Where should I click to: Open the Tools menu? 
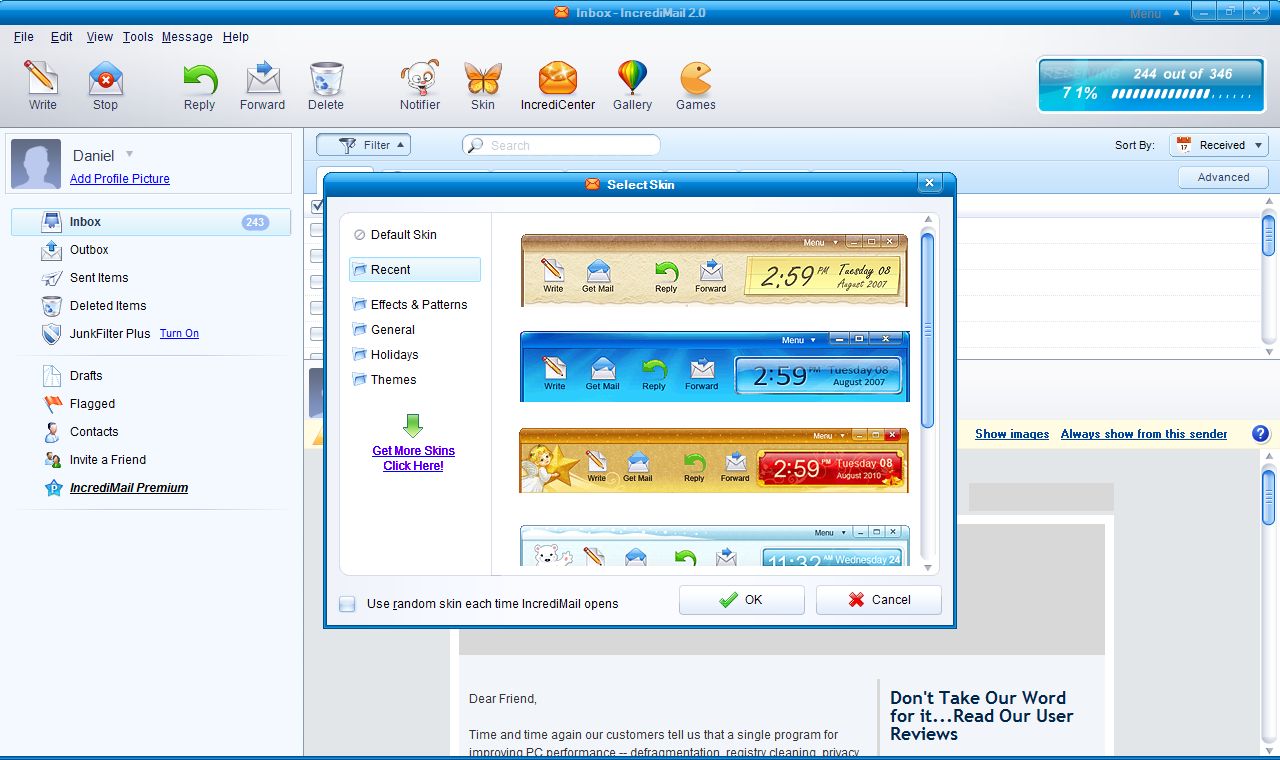point(138,37)
